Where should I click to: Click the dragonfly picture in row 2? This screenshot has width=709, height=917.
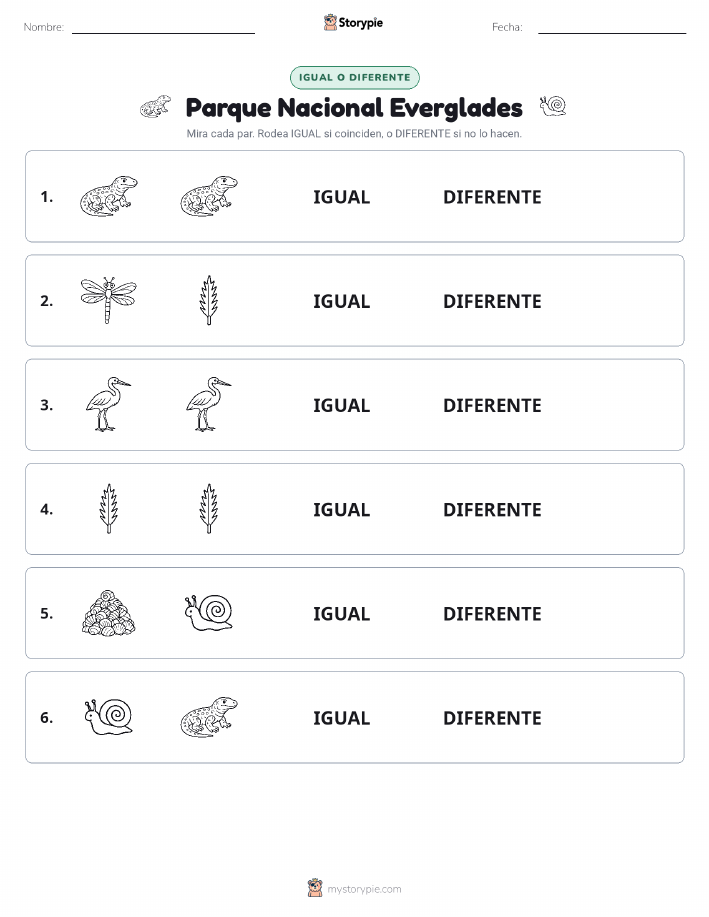[108, 300]
